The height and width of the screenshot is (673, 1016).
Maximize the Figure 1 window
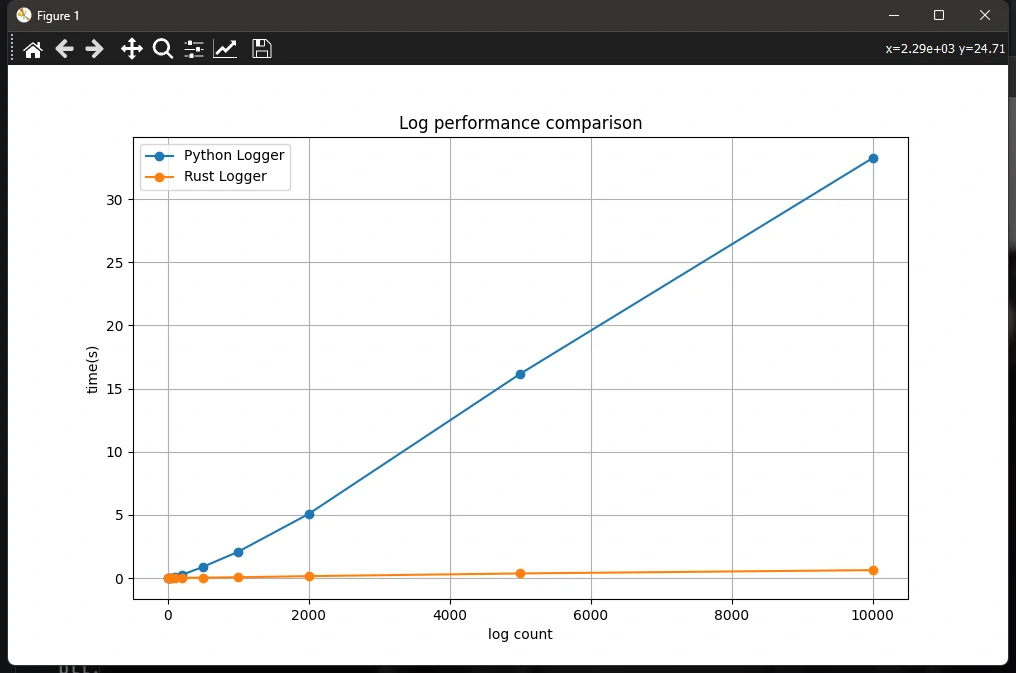coord(939,15)
